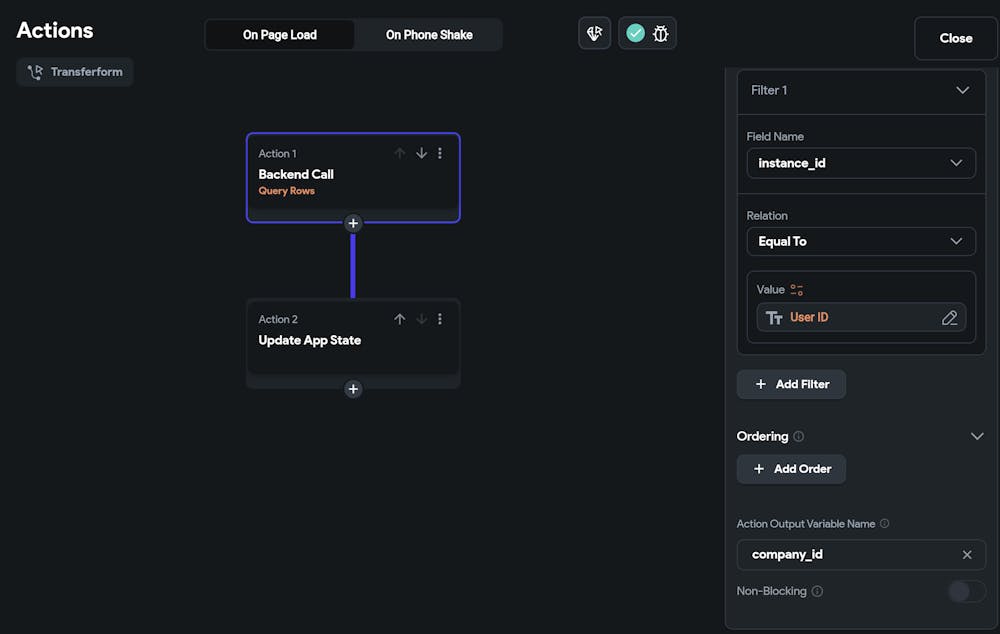
Task: Collapse the Ordering section chevron
Action: pos(977,436)
